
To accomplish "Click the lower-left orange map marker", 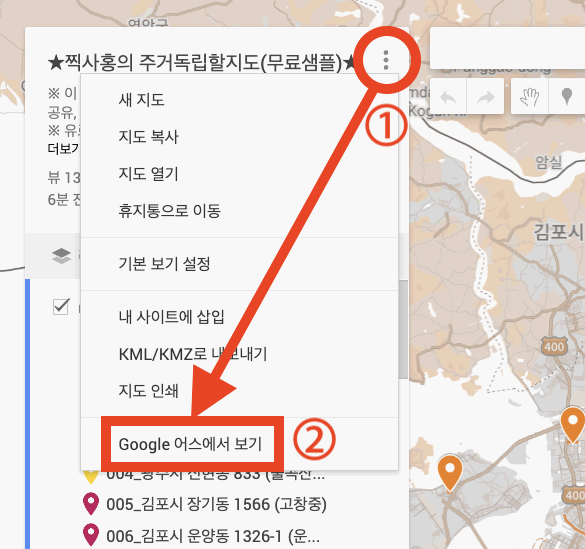I will point(450,473).
